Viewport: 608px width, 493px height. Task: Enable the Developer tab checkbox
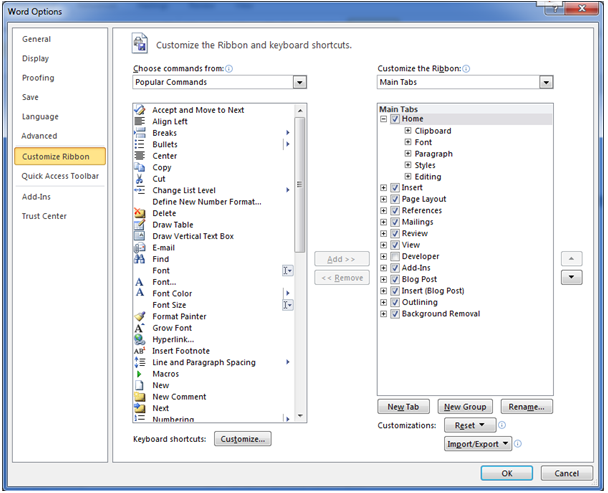pyautogui.click(x=395, y=256)
